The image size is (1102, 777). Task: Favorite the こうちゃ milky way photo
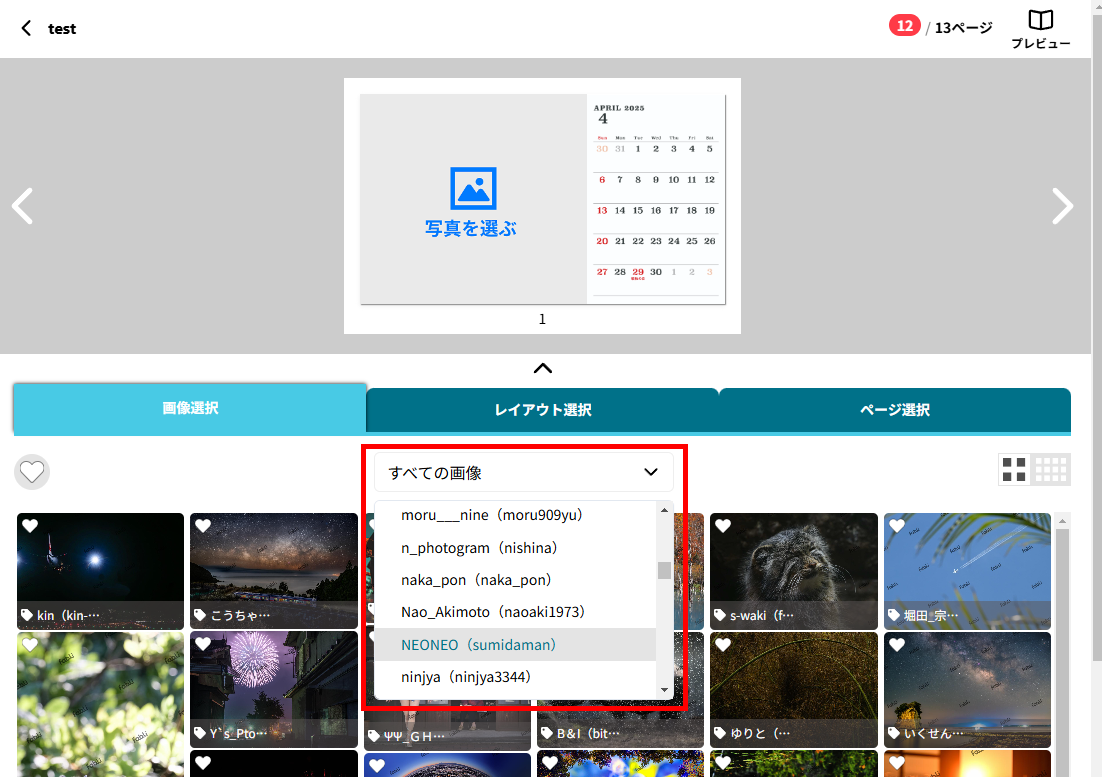click(x=203, y=526)
